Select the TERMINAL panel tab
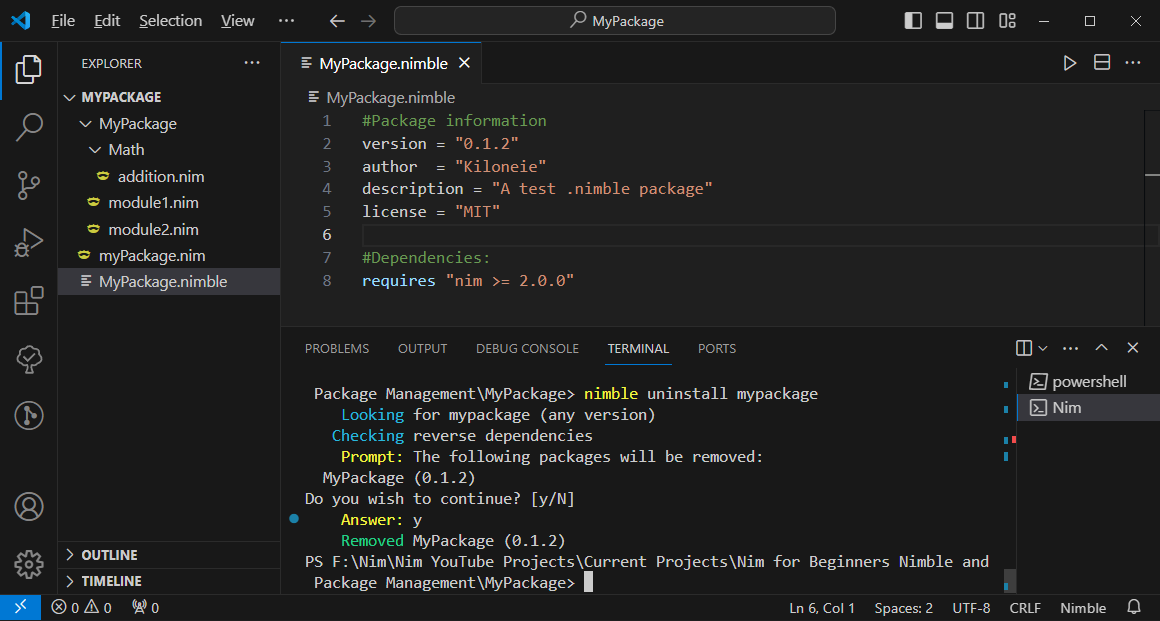Screen dimensions: 1160x621 [638, 348]
